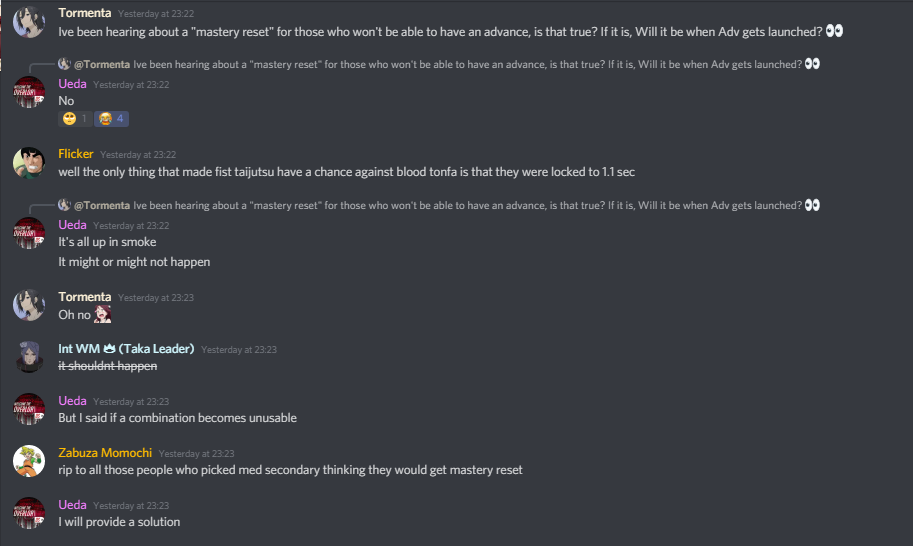Open Zabuza Momochi's avatar

tap(29, 461)
